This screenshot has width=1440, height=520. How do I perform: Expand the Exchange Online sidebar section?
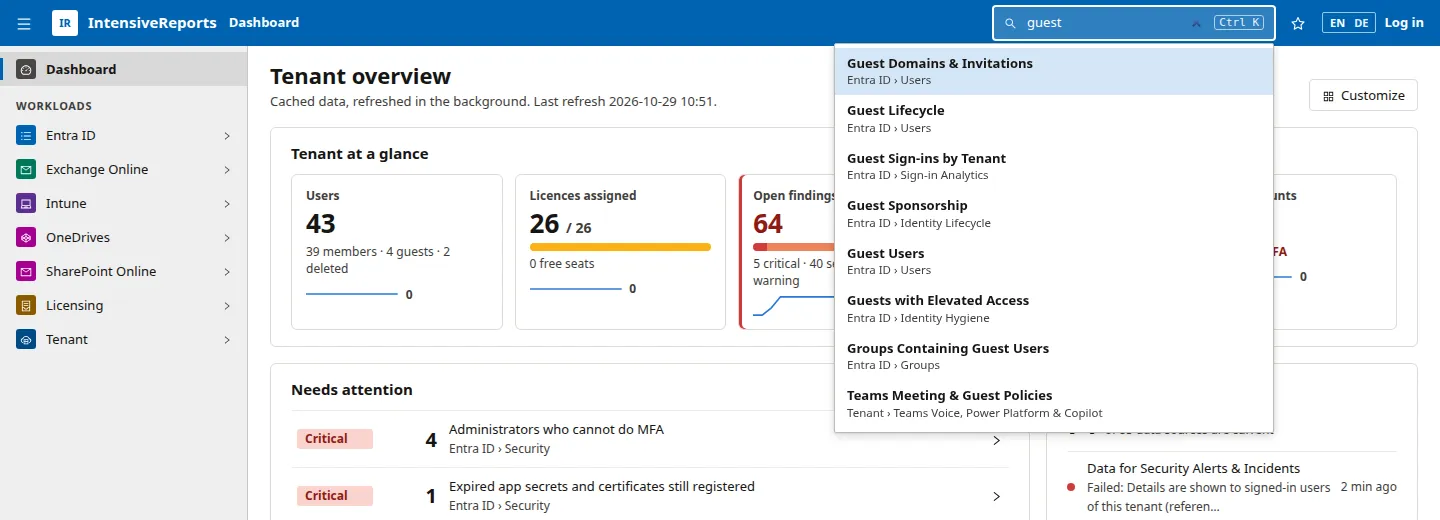pos(227,170)
